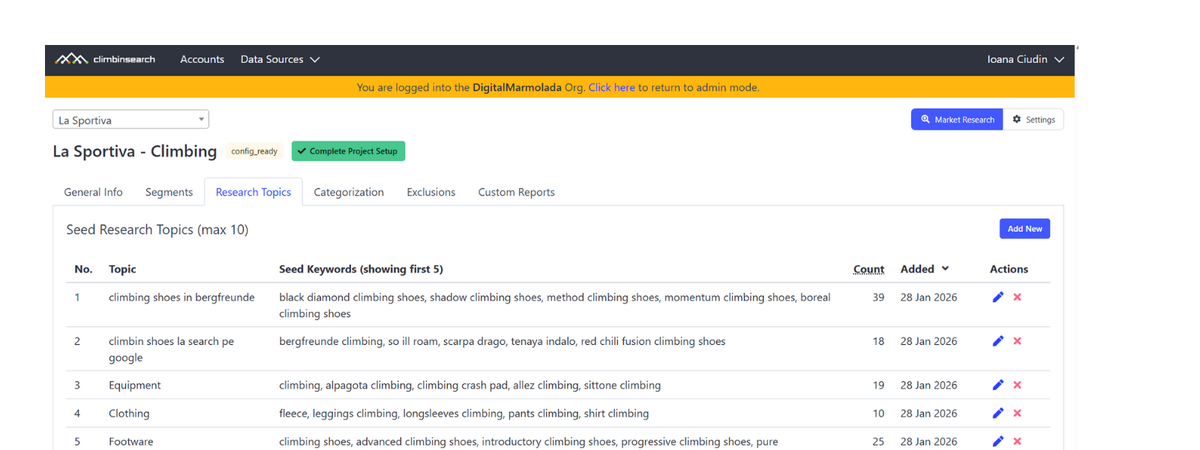Click Complete Project Setup button
1200x450 pixels.
[x=348, y=151]
